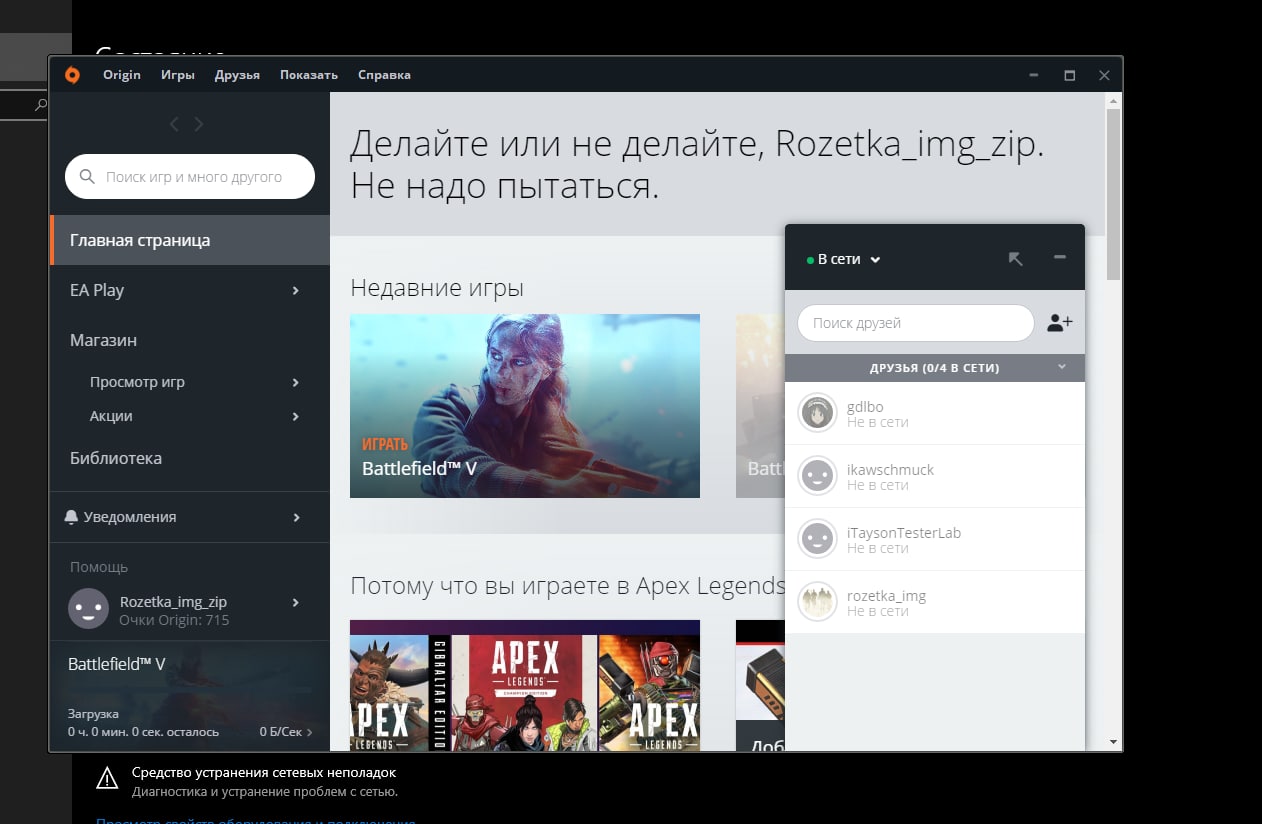Open Просмотр игр submenu item
Image resolution: width=1262 pixels, height=824 pixels.
point(137,382)
